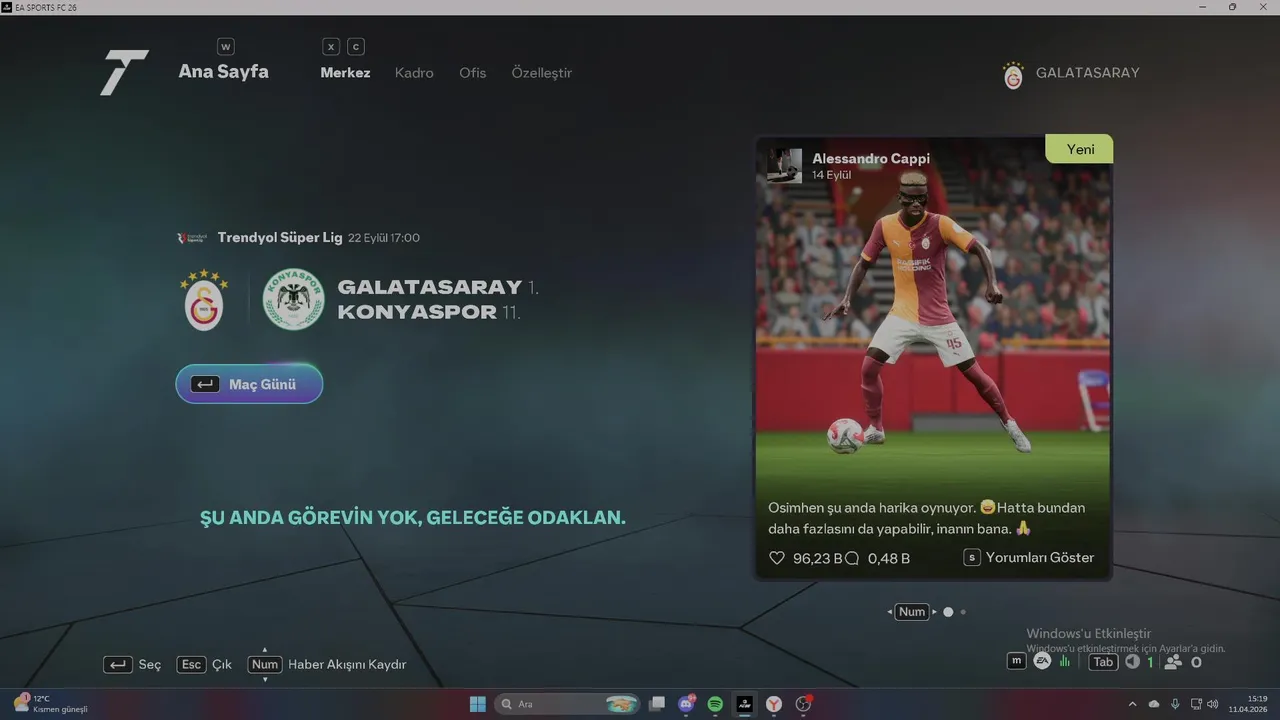This screenshot has height=720, width=1280.
Task: Click Seç prompt at bottom
Action: 149,664
